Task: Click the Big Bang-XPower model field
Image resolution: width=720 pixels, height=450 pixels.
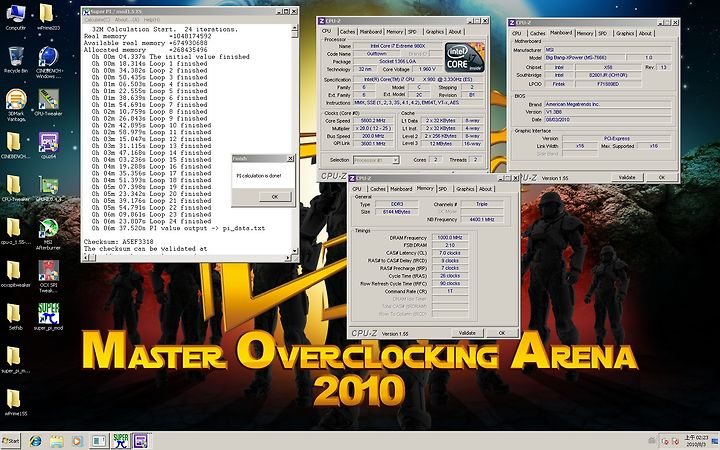Action: [584, 58]
